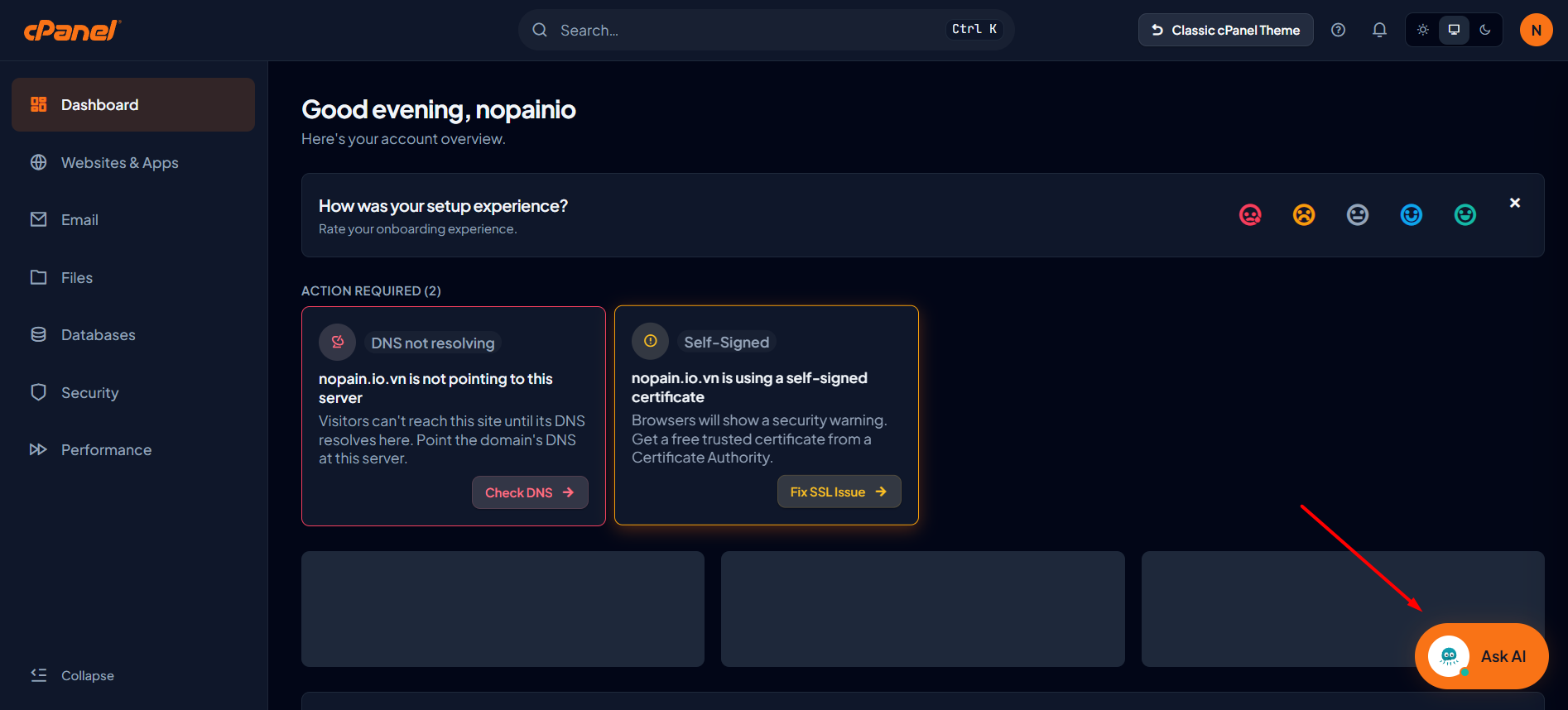Open Performance in the sidebar
Screen dimensions: 1568x710
pos(133,449)
